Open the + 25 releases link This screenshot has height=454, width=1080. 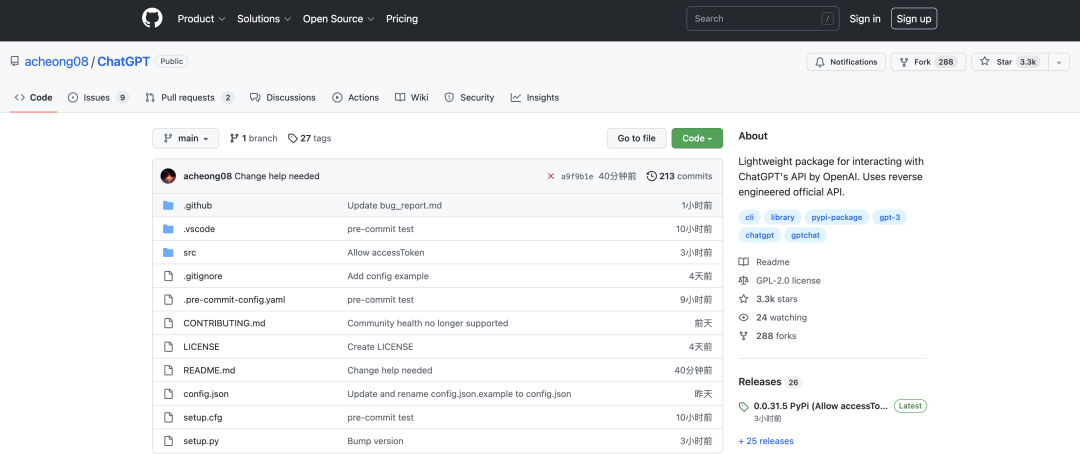pyautogui.click(x=766, y=441)
